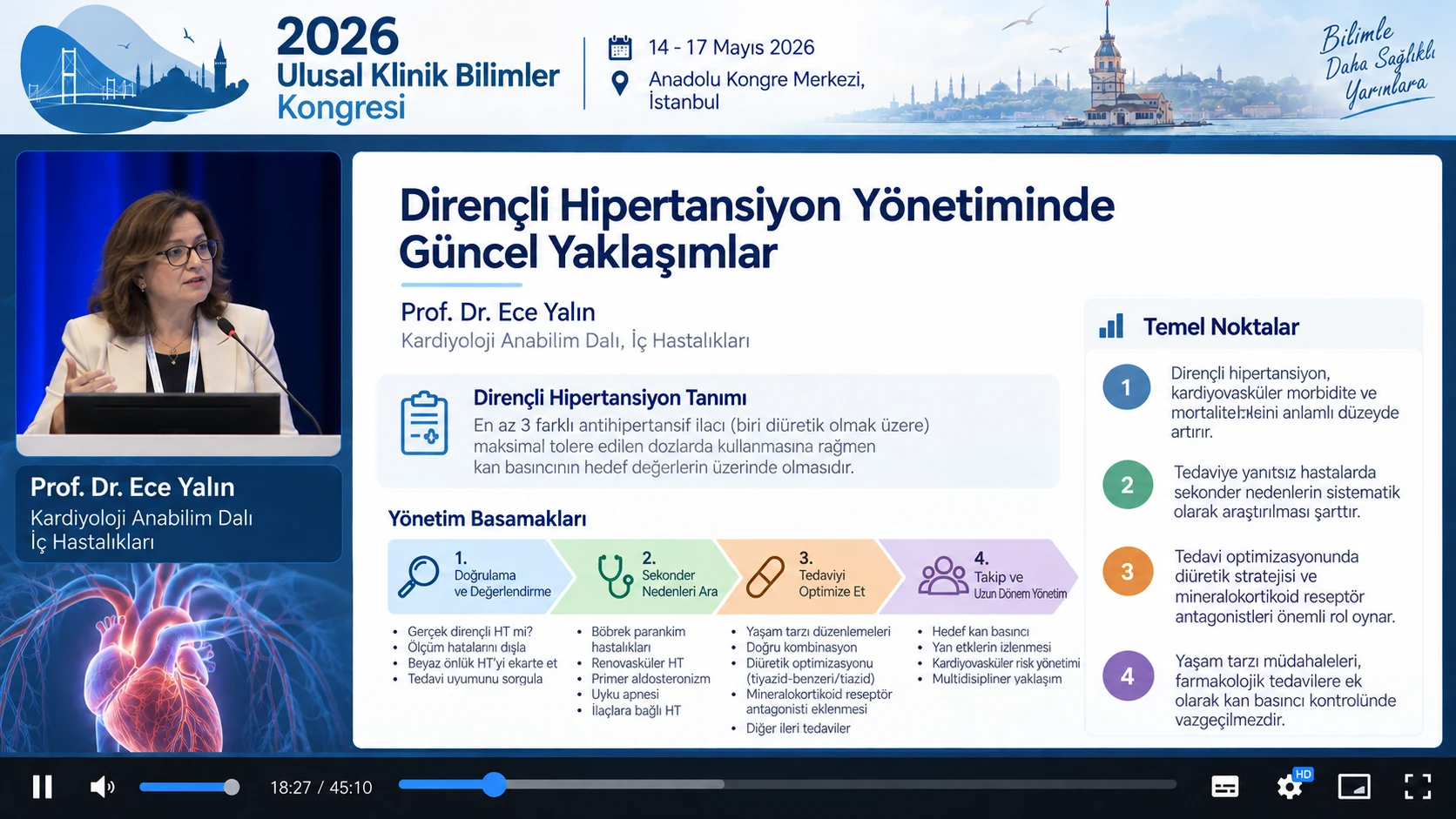Viewport: 1456px width, 819px height.
Task: Click the Sekonder Nedenleri Ara step label
Action: [x=680, y=583]
